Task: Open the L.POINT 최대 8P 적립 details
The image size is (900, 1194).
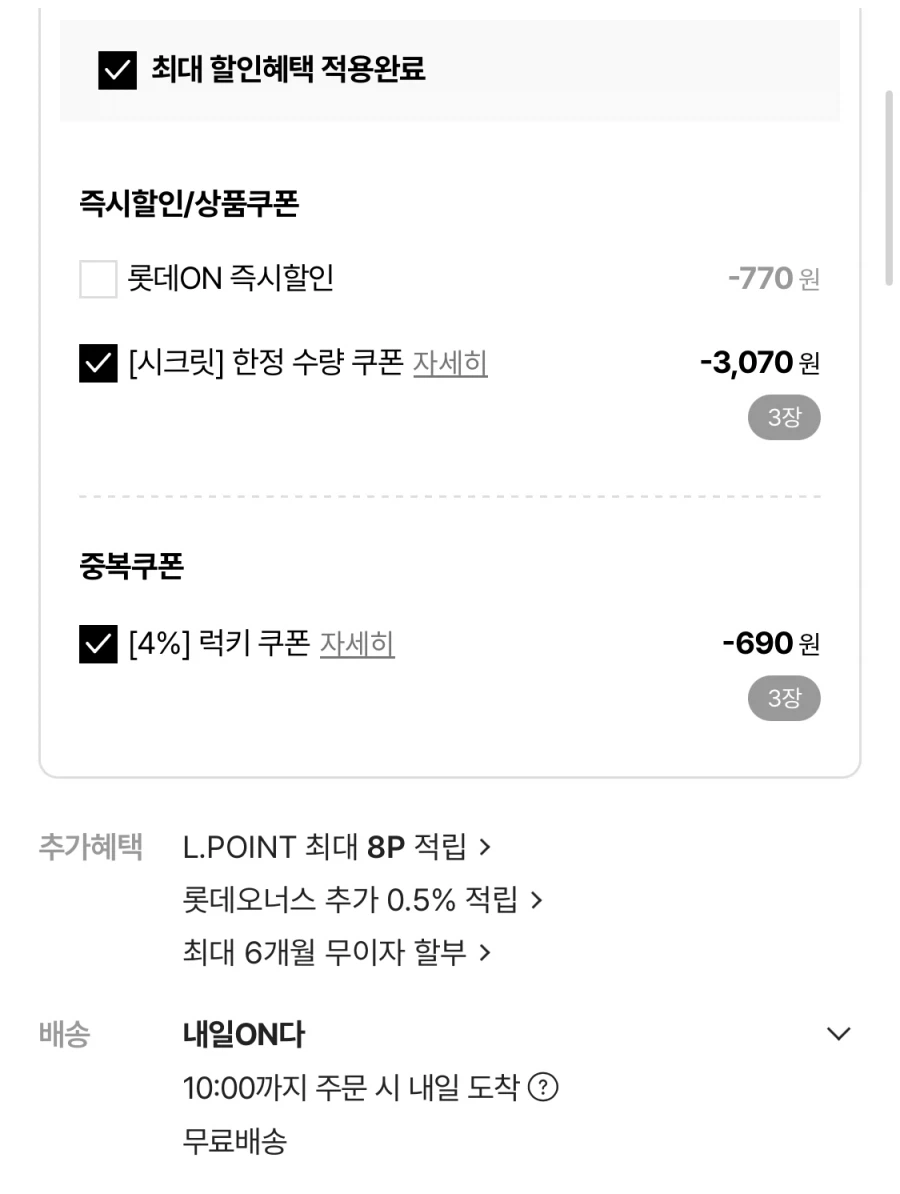Action: (325, 847)
